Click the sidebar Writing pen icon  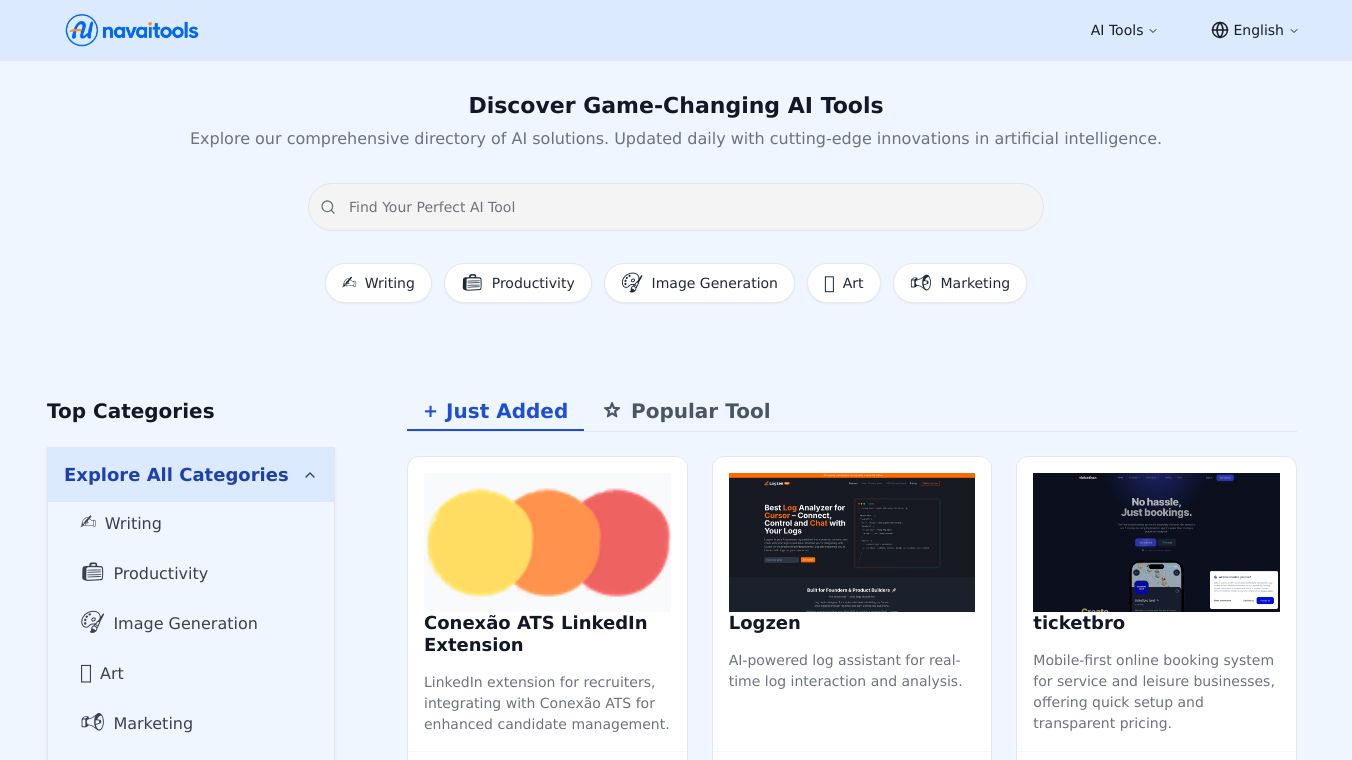pyautogui.click(x=88, y=522)
